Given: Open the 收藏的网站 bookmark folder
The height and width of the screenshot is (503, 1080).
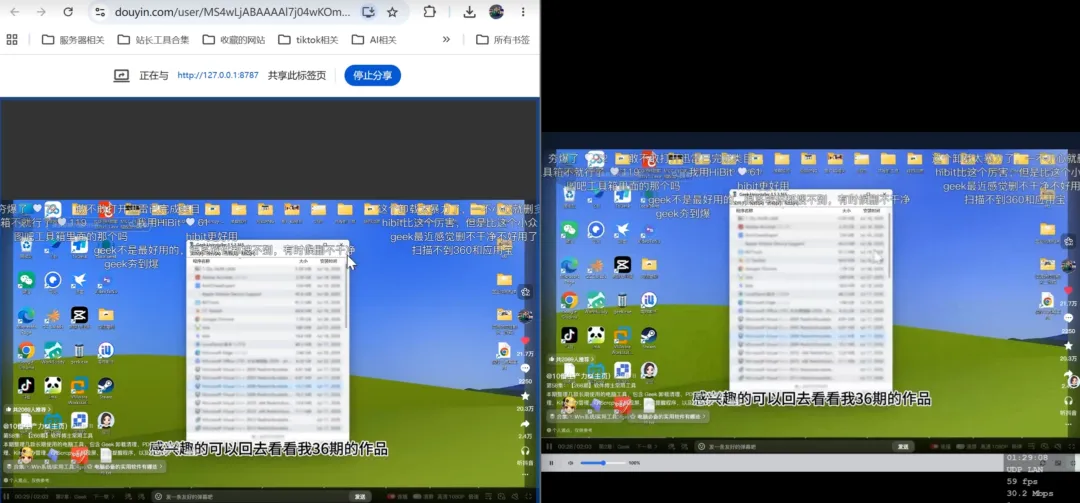Looking at the screenshot, I should (x=233, y=39).
